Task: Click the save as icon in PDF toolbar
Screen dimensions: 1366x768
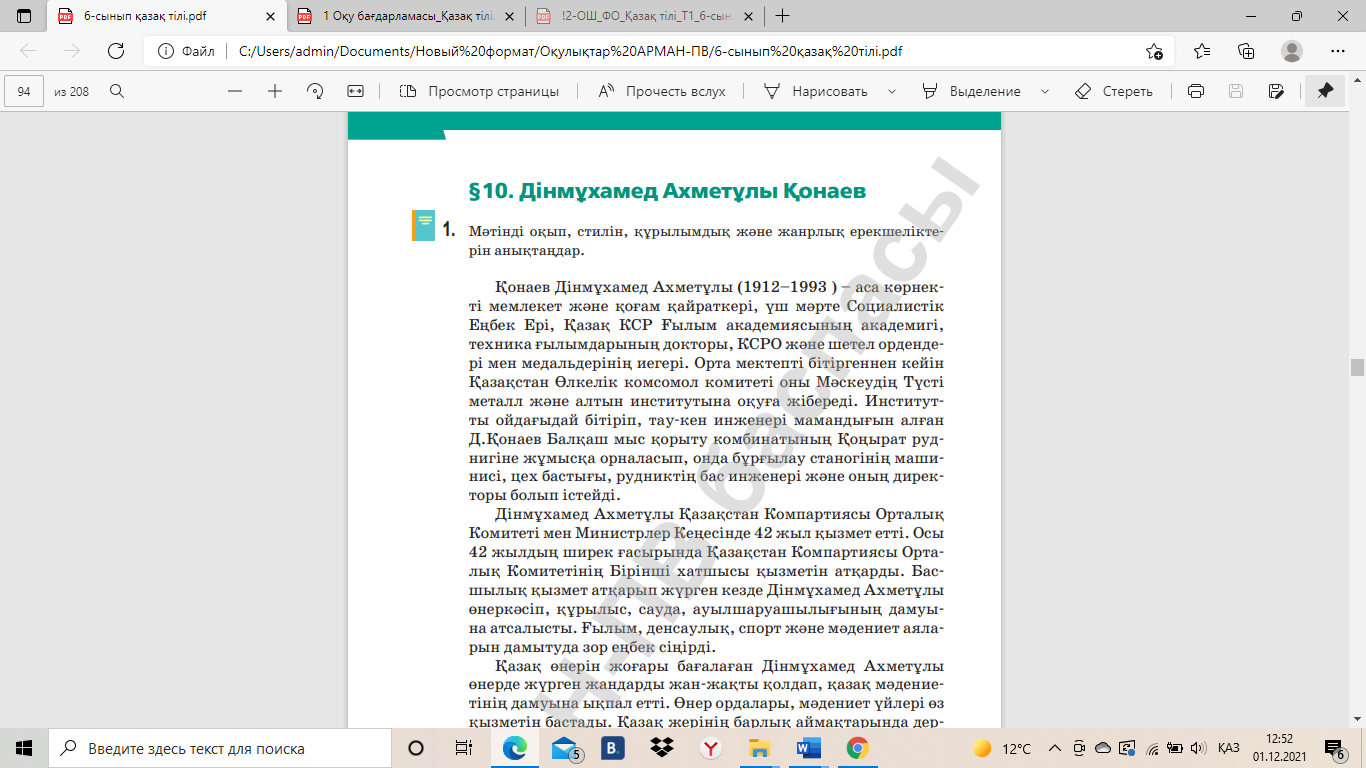Action: 1276,91
